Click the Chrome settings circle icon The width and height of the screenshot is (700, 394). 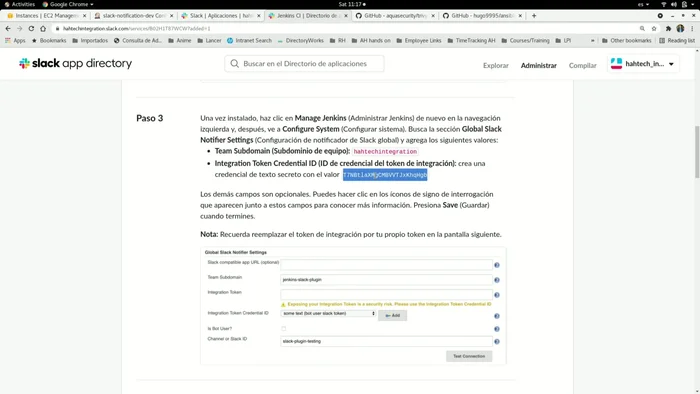tap(660, 16)
